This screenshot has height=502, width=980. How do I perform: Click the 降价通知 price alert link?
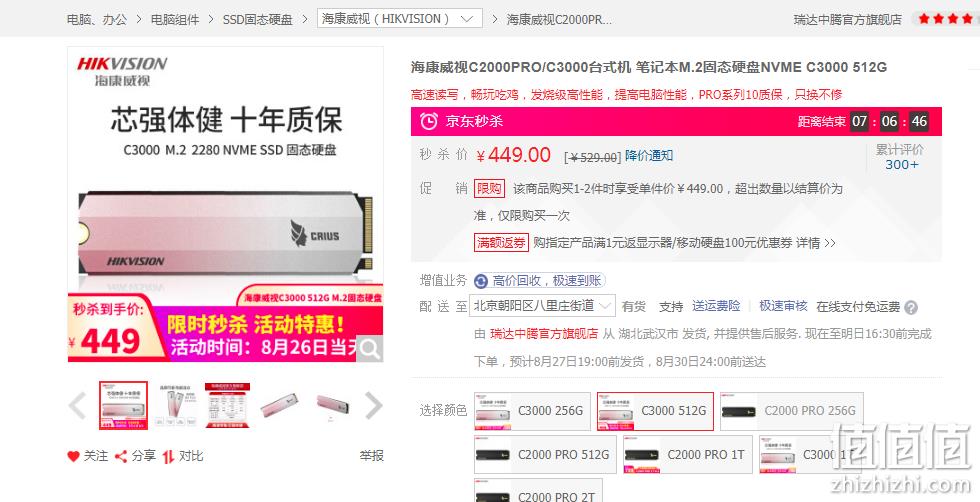[x=649, y=156]
